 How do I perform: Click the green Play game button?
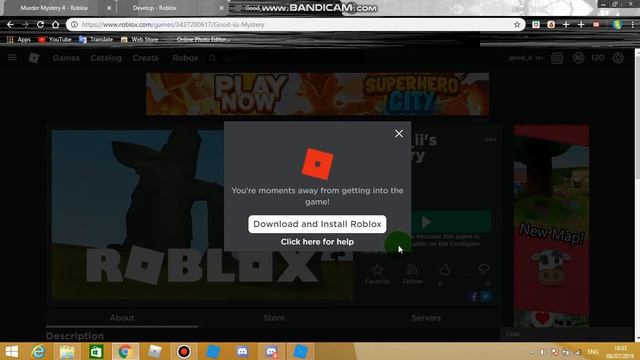click(x=451, y=222)
